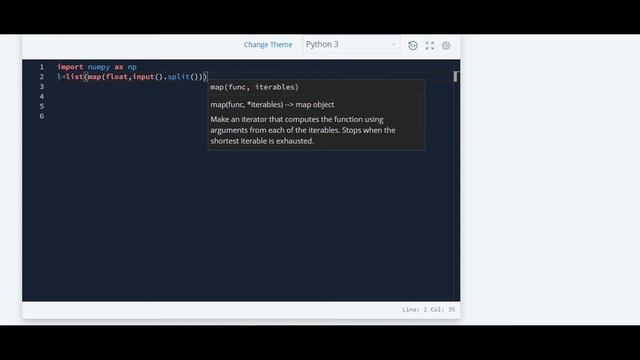640x360 pixels.
Task: Click line number 4 in gutter
Action: pos(42,96)
